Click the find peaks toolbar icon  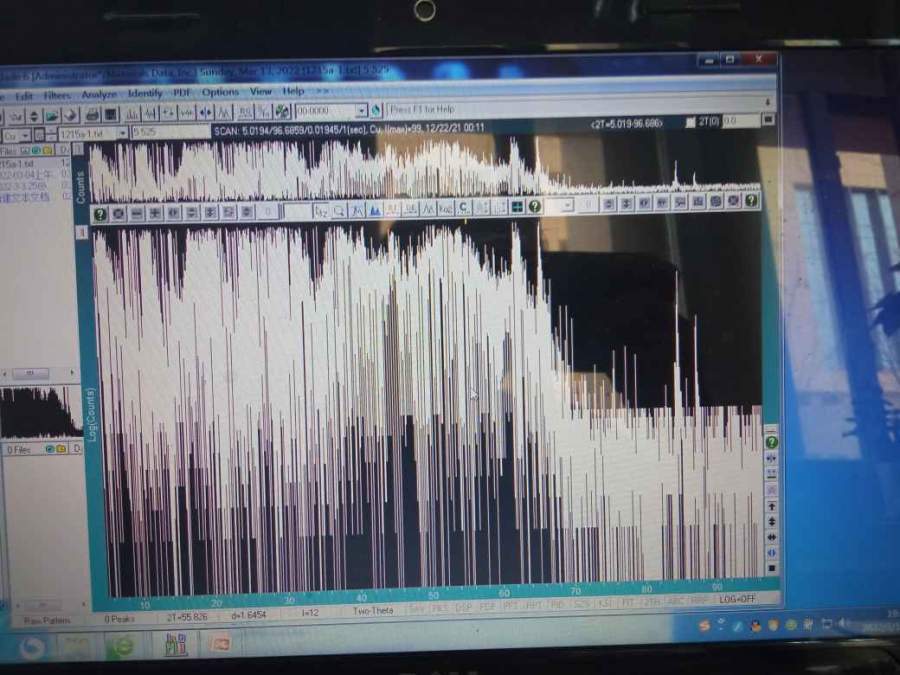click(x=131, y=114)
